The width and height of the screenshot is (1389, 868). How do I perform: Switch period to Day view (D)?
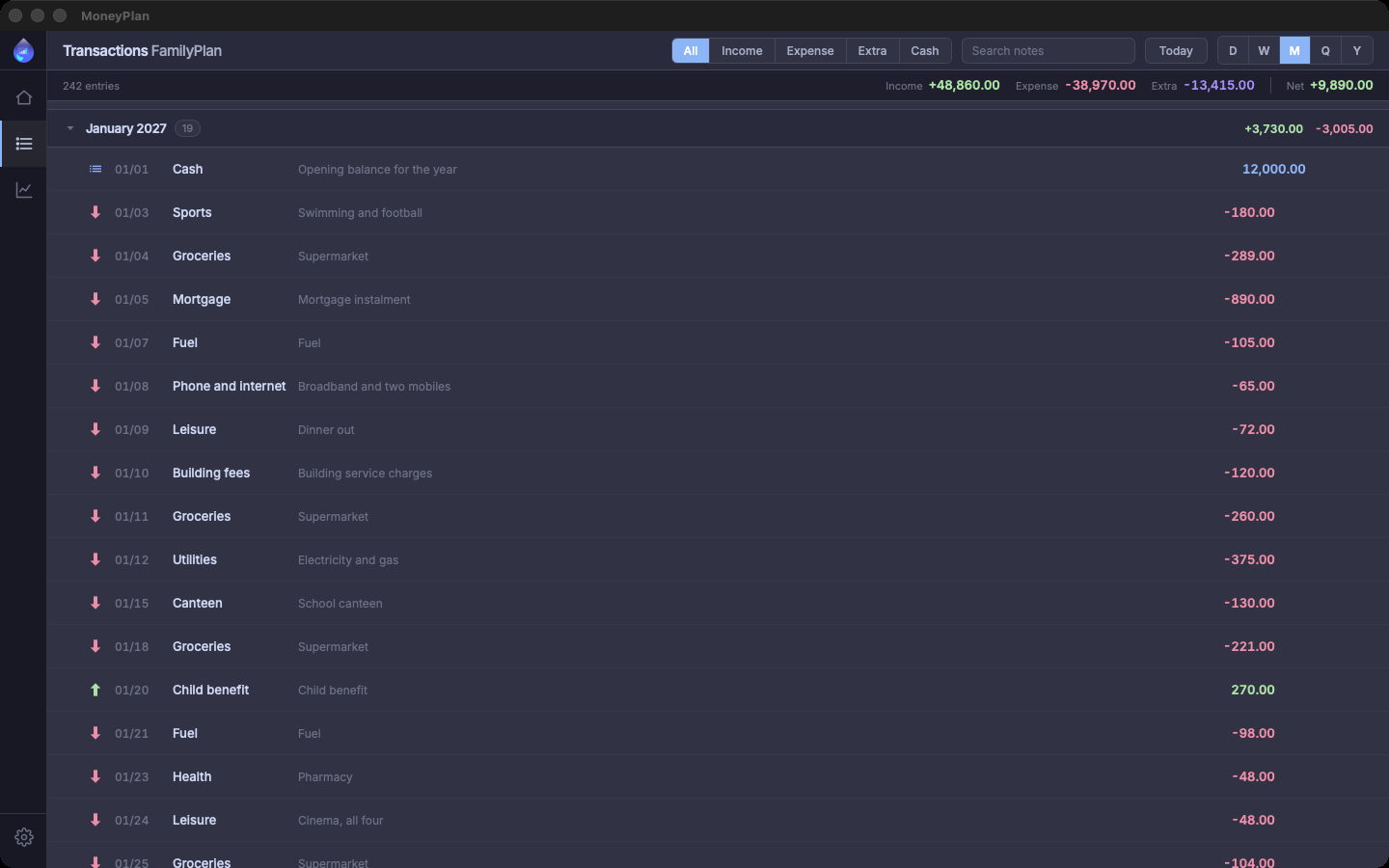point(1233,50)
